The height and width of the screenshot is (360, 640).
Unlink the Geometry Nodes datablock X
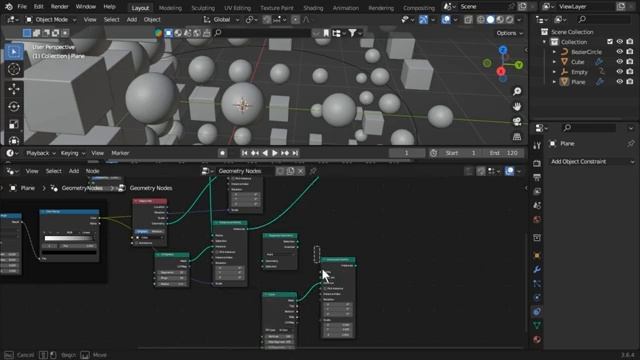point(300,171)
